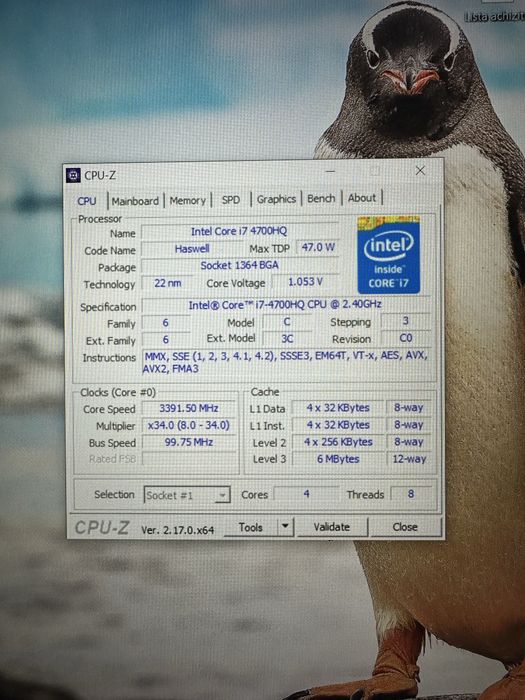Click the Instructions list starting with MMX
Screen dimensions: 525x700
[286, 362]
